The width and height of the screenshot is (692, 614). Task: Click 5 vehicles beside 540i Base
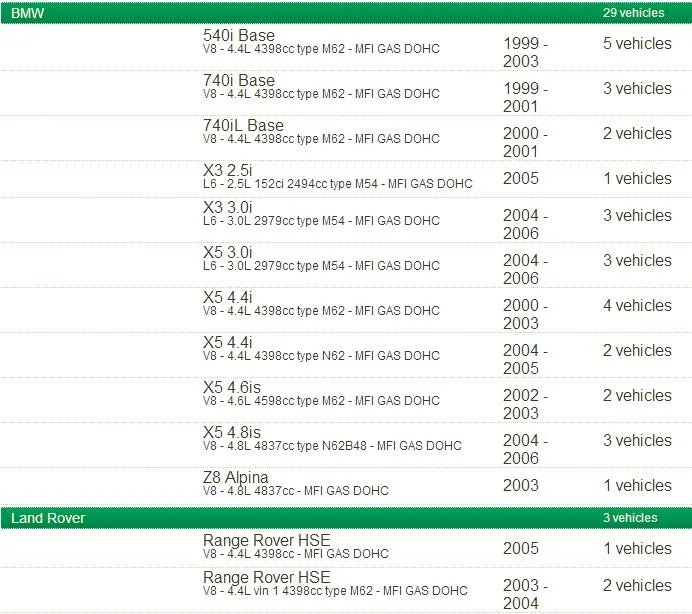pos(637,43)
